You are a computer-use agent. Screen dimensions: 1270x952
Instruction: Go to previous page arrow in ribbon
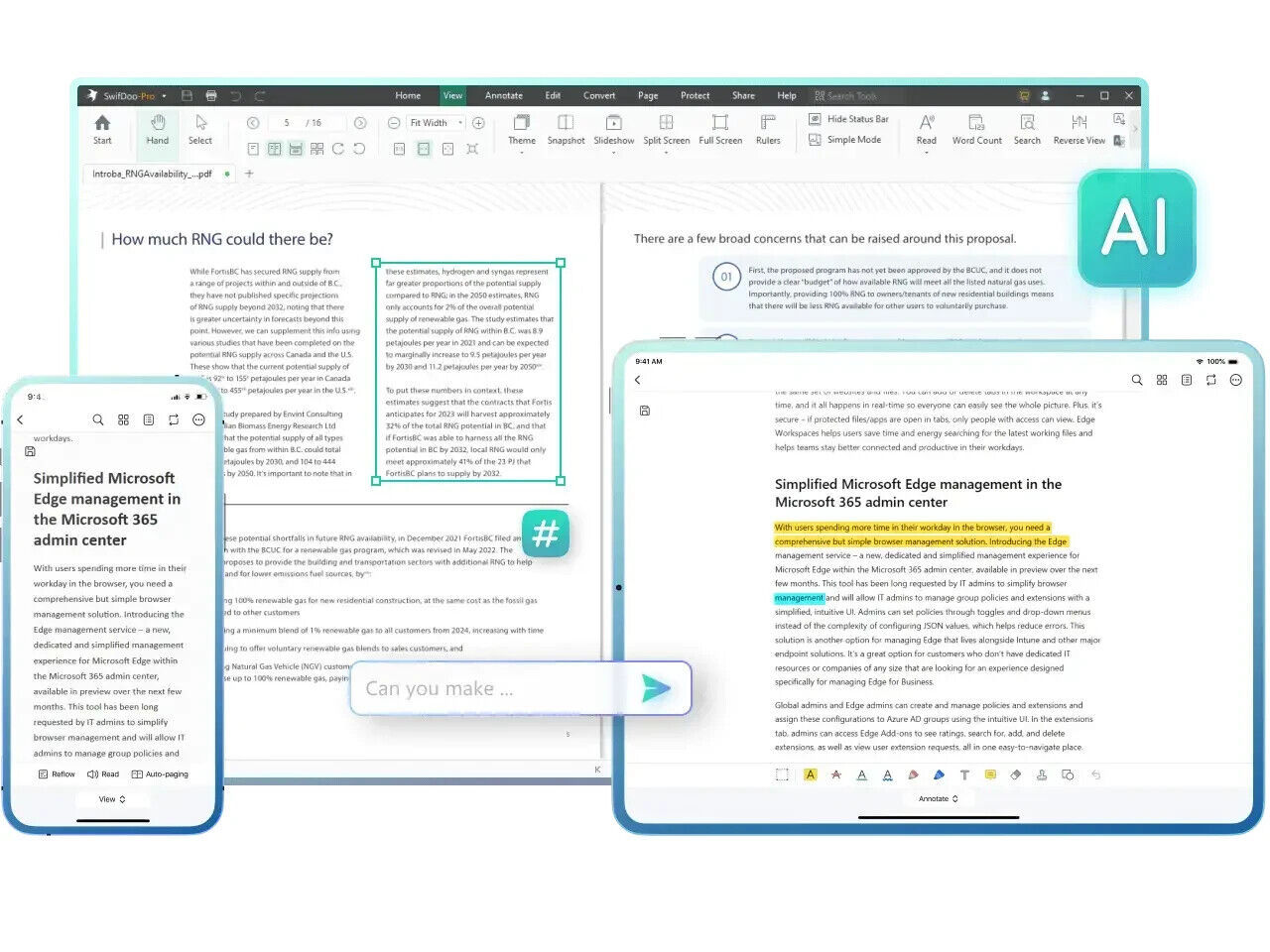[x=253, y=123]
